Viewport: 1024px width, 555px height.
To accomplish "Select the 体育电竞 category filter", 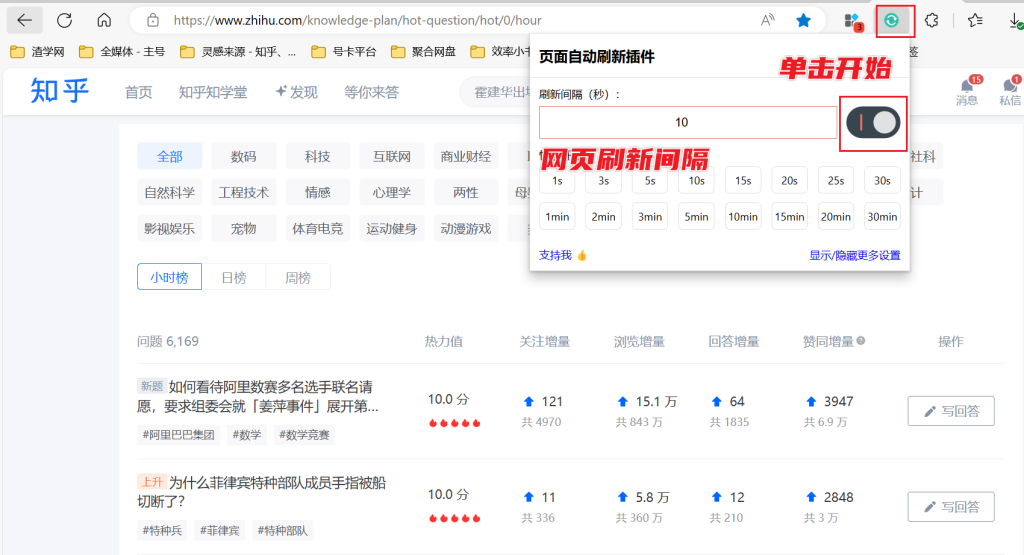I will (317, 229).
